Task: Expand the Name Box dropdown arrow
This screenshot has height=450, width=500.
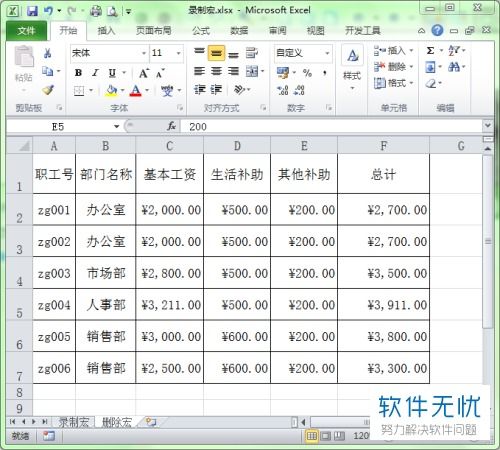Action: point(116,127)
